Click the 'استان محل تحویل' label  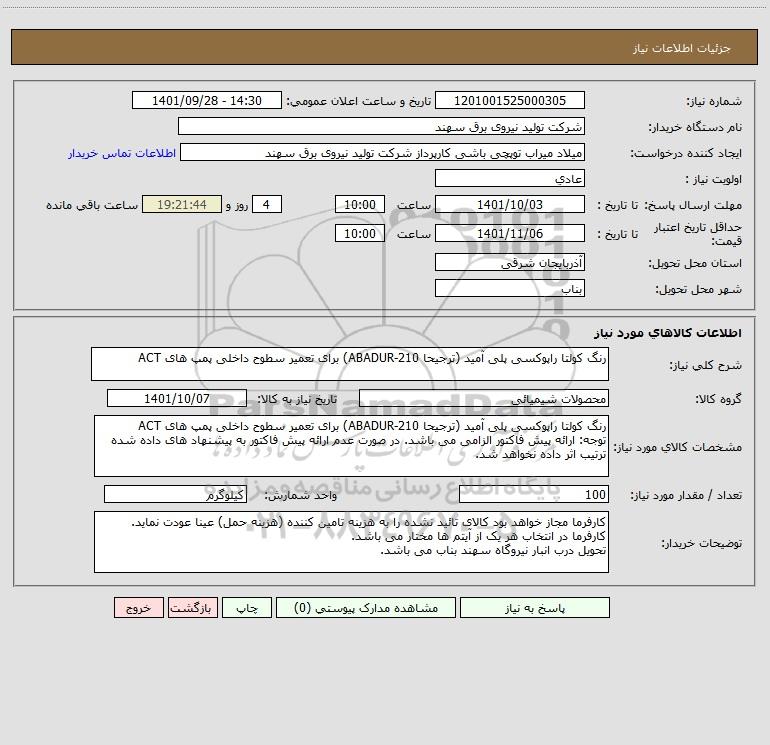695,264
